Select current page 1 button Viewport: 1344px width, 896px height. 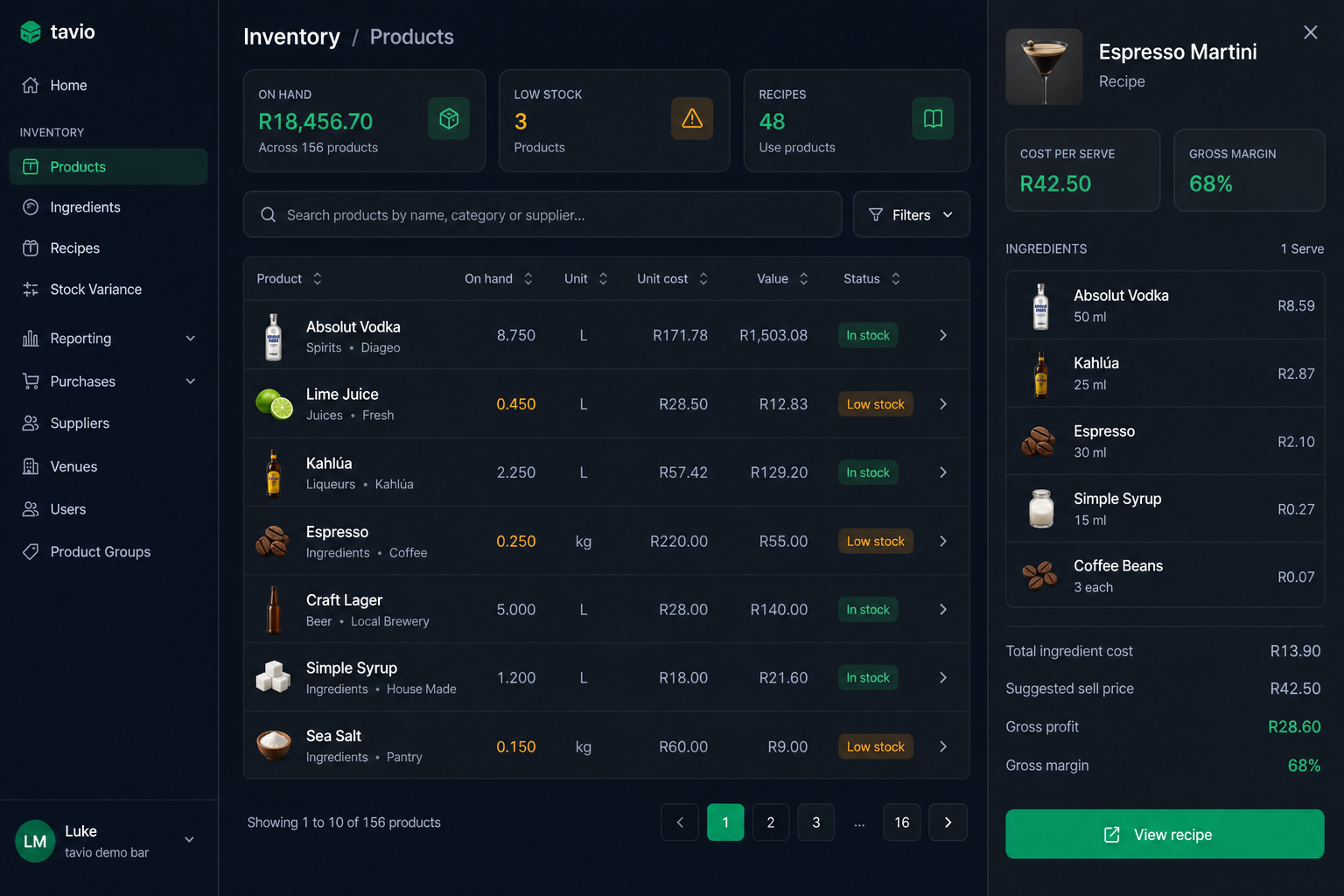tap(725, 822)
